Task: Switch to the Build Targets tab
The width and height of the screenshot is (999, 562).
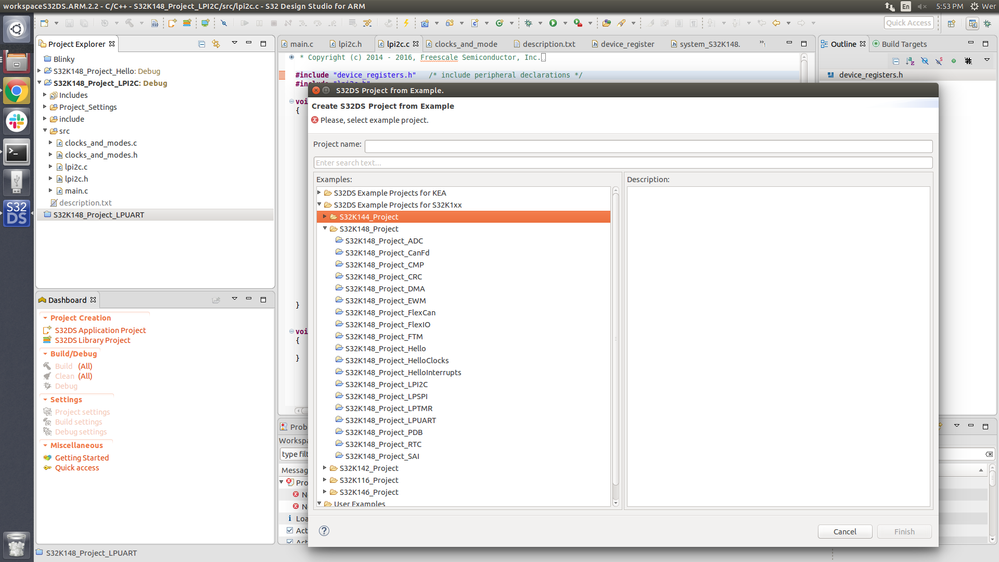Action: tap(900, 44)
